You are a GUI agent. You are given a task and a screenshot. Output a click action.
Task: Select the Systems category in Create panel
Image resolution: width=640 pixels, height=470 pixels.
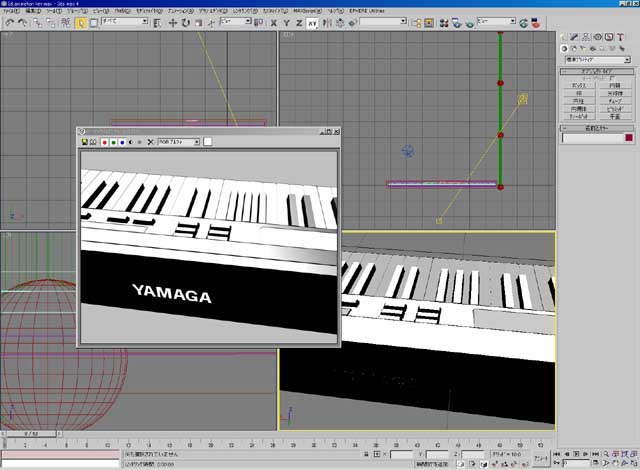pyautogui.click(x=622, y=49)
